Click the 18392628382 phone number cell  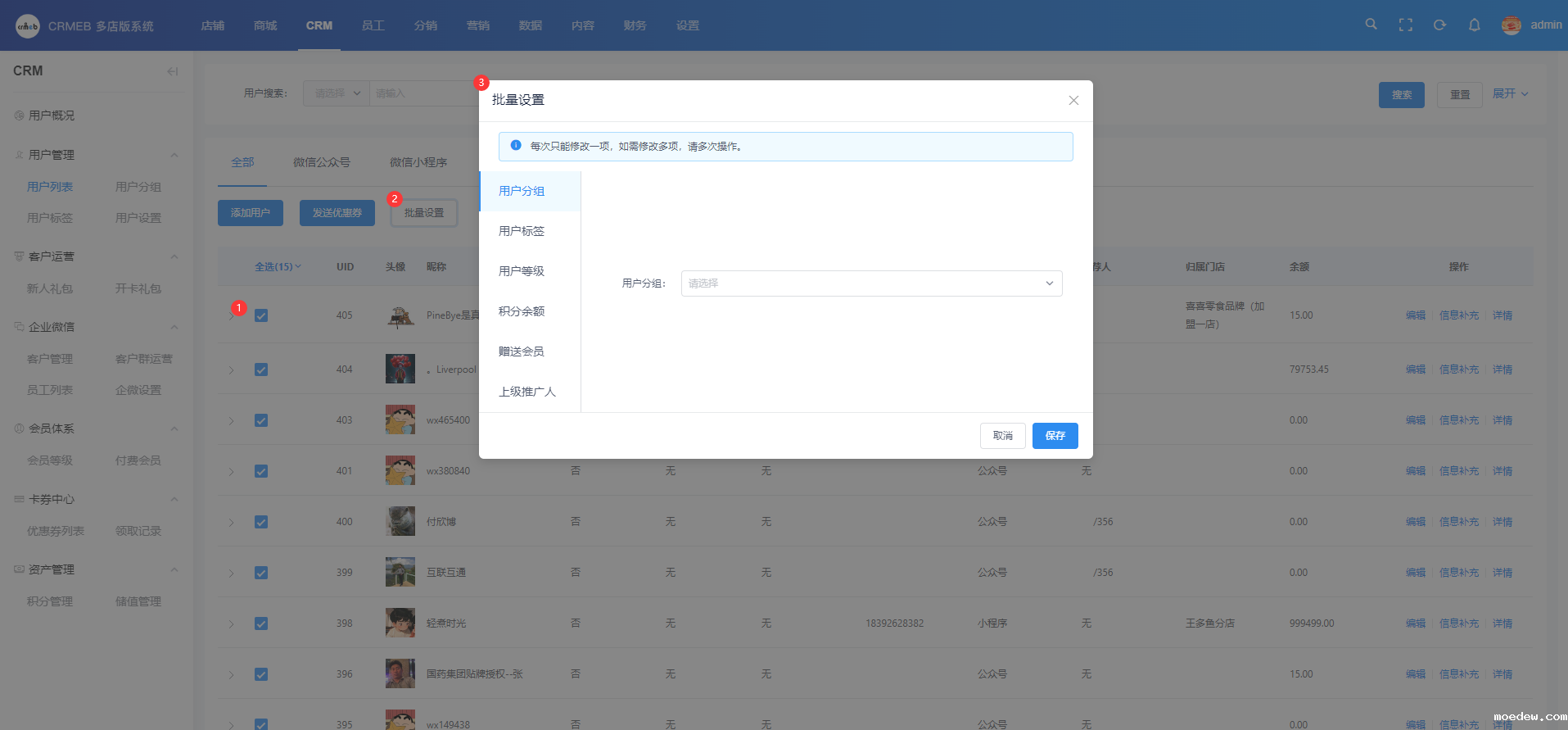pyautogui.click(x=894, y=623)
